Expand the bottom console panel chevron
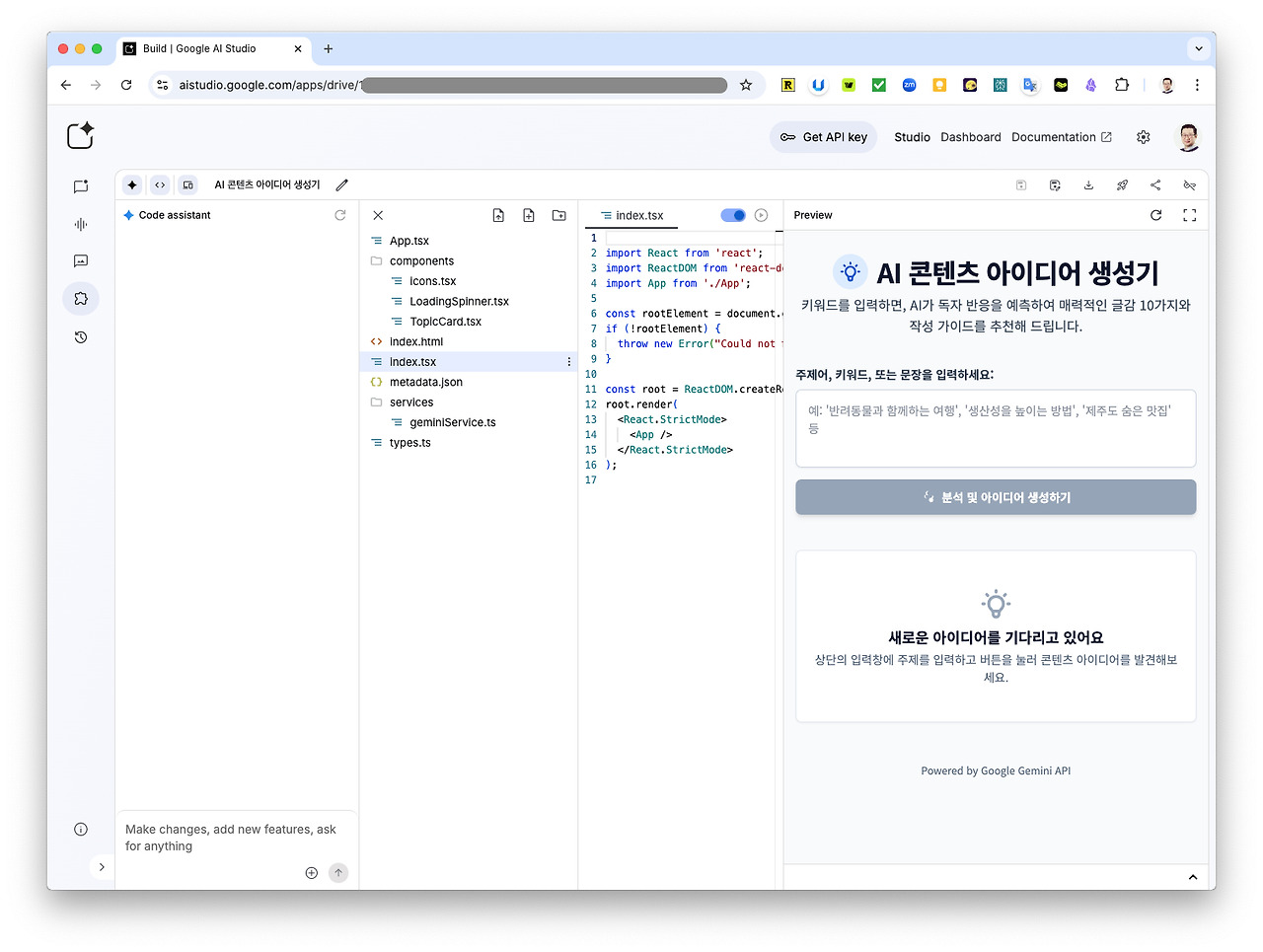Viewport: 1263px width, 952px height. pyautogui.click(x=1193, y=877)
